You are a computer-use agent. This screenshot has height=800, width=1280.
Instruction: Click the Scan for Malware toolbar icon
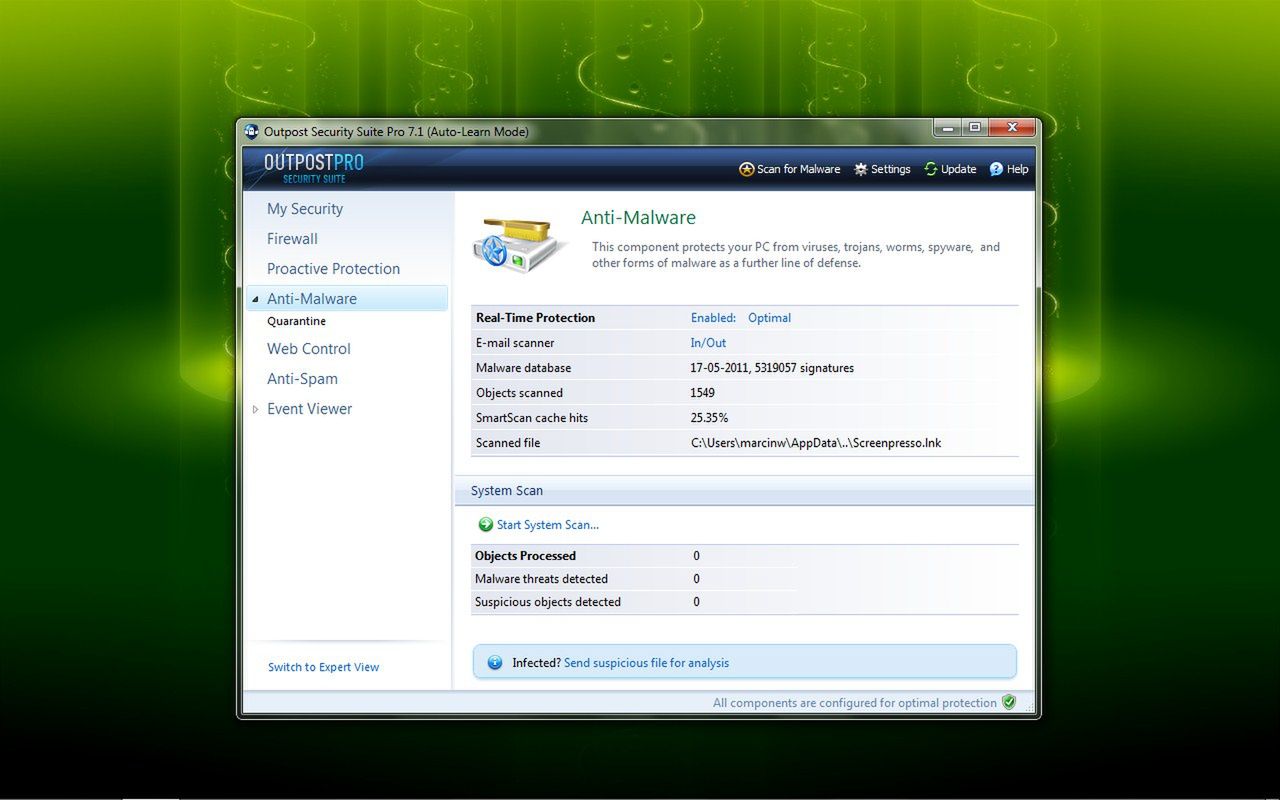pyautogui.click(x=746, y=169)
